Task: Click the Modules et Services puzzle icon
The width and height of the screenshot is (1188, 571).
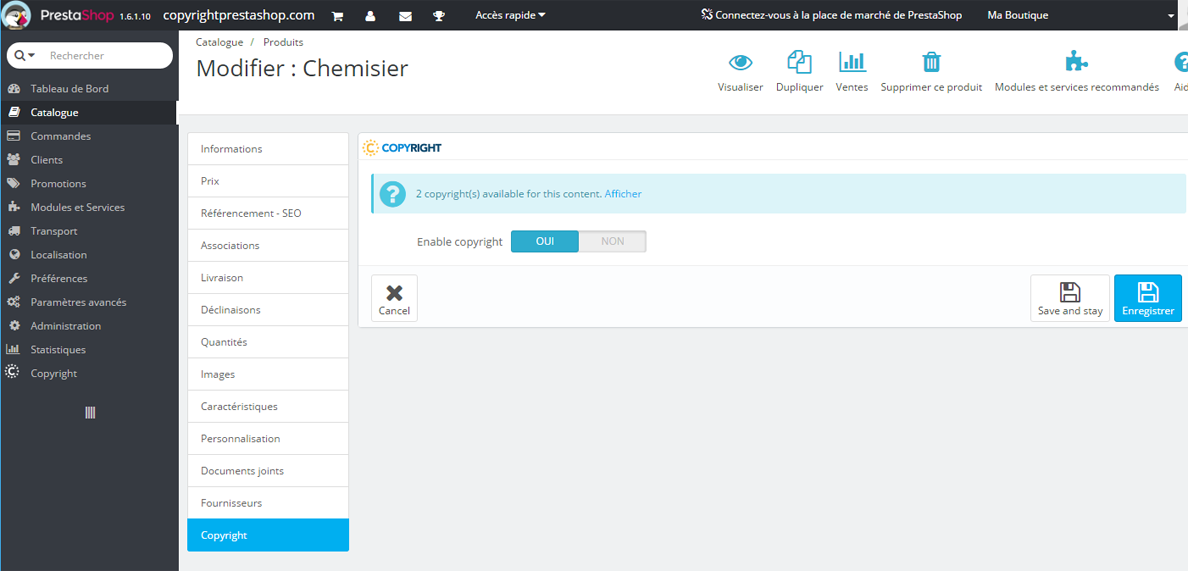Action: point(13,207)
